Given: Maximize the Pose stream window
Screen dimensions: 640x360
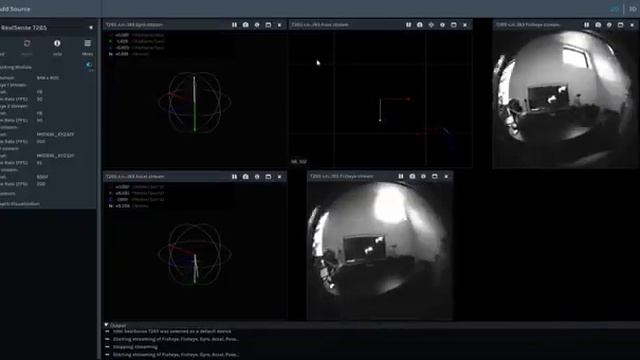Looking at the screenshot, I should click(x=453, y=25).
